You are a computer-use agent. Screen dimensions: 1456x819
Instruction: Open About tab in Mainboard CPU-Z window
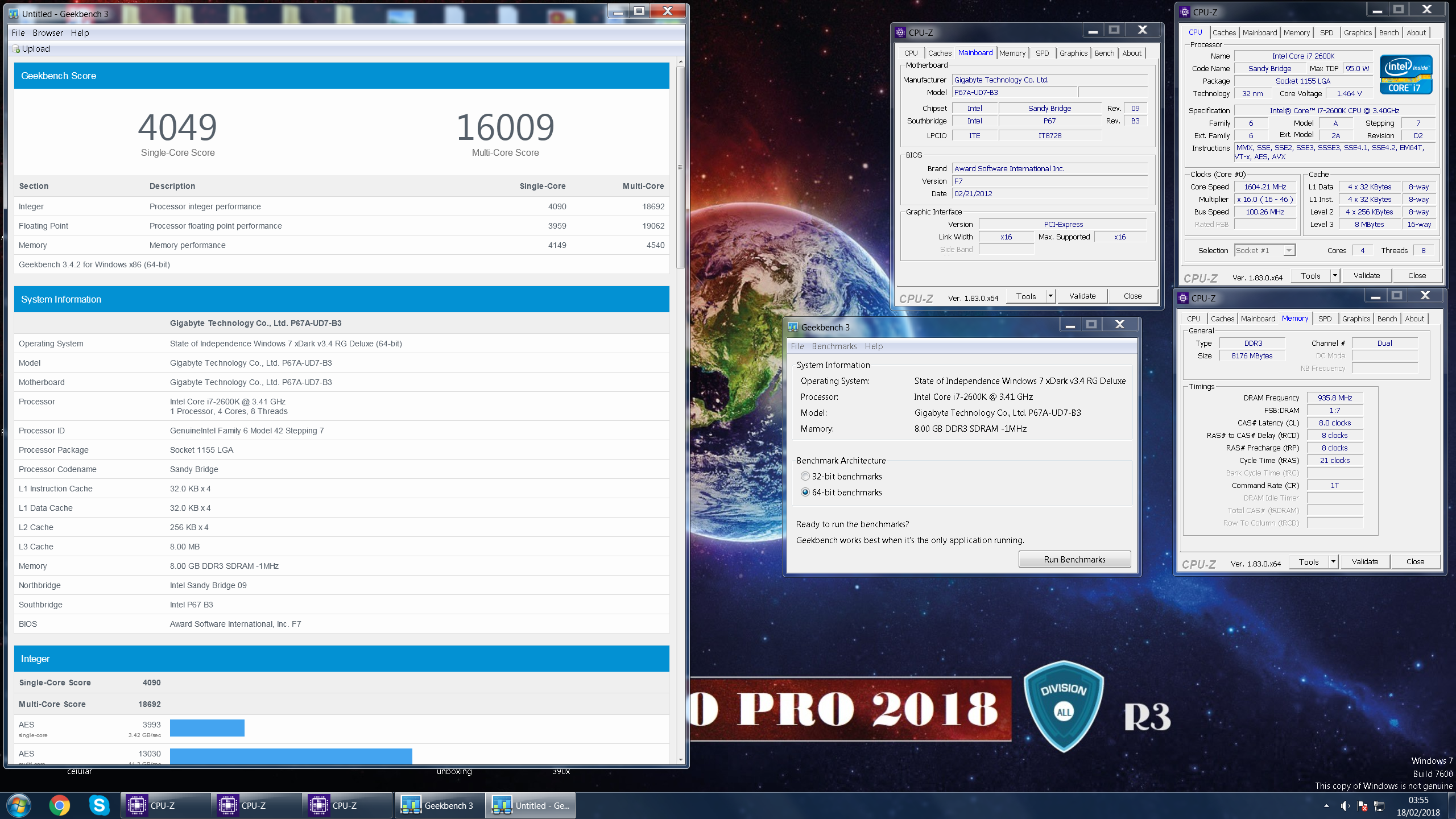click(1132, 53)
